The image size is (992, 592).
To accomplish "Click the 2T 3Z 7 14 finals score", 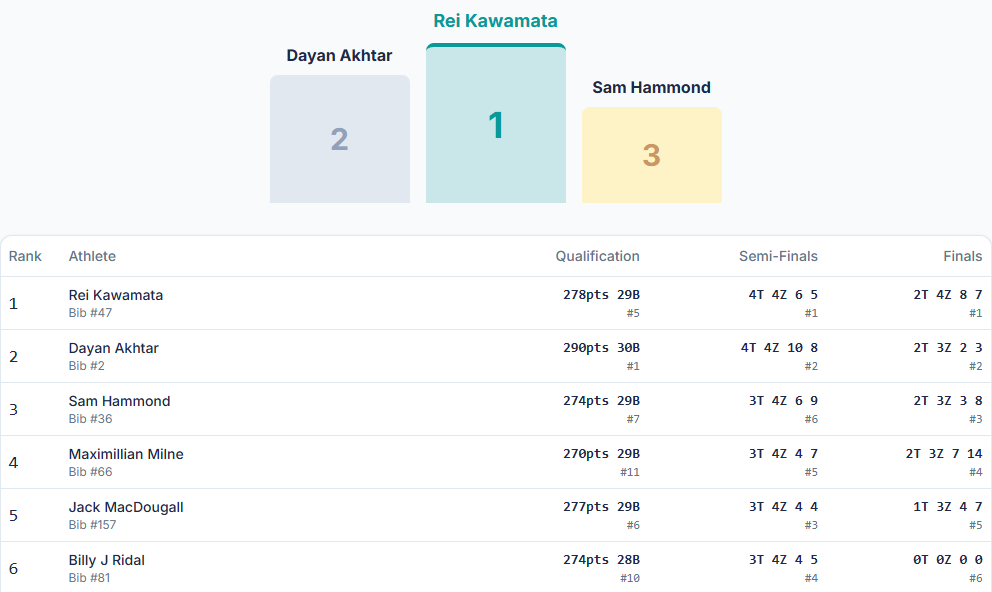I will tap(944, 454).
